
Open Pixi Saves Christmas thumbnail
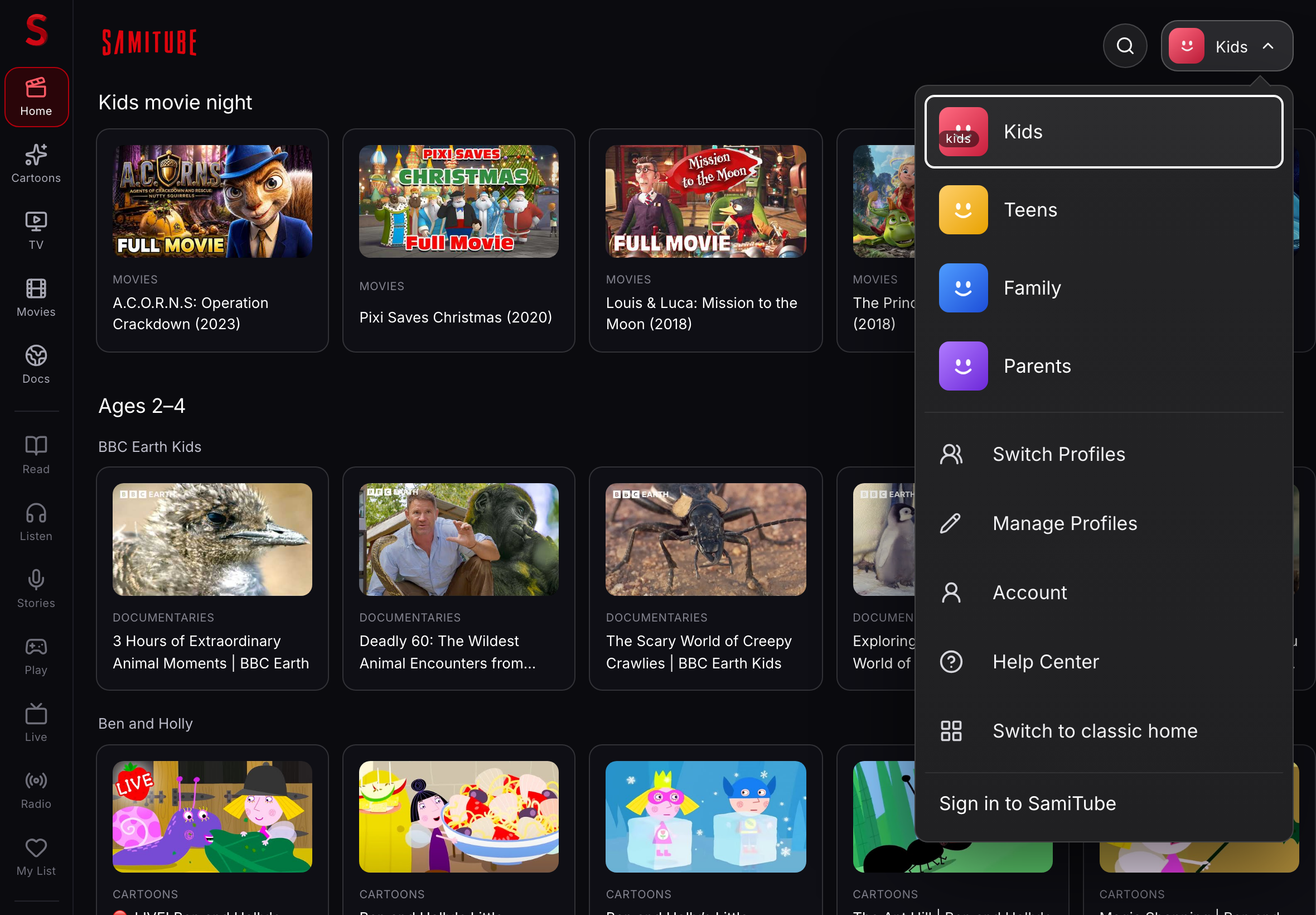[459, 201]
